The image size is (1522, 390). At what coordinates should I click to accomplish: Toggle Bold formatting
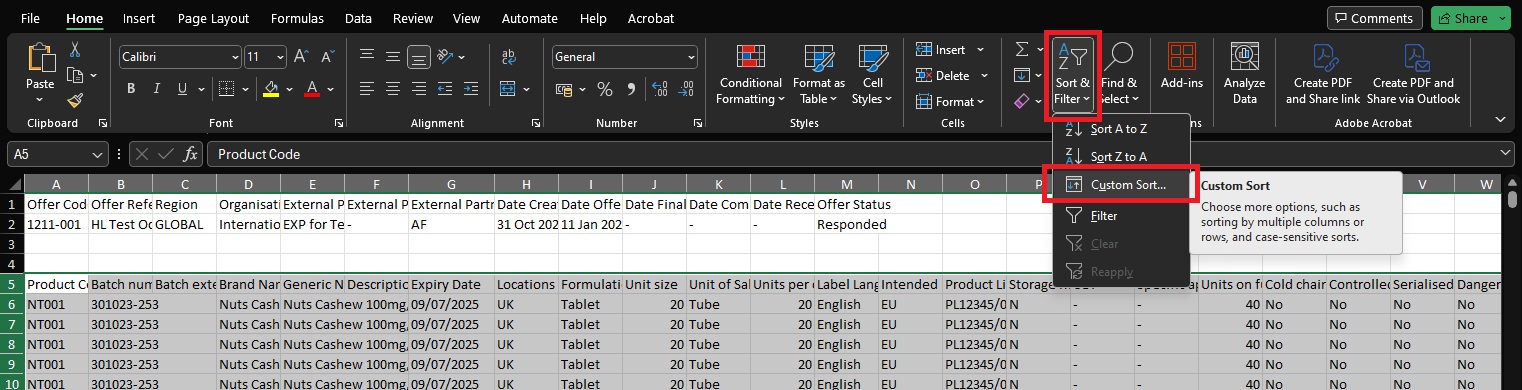[x=131, y=89]
